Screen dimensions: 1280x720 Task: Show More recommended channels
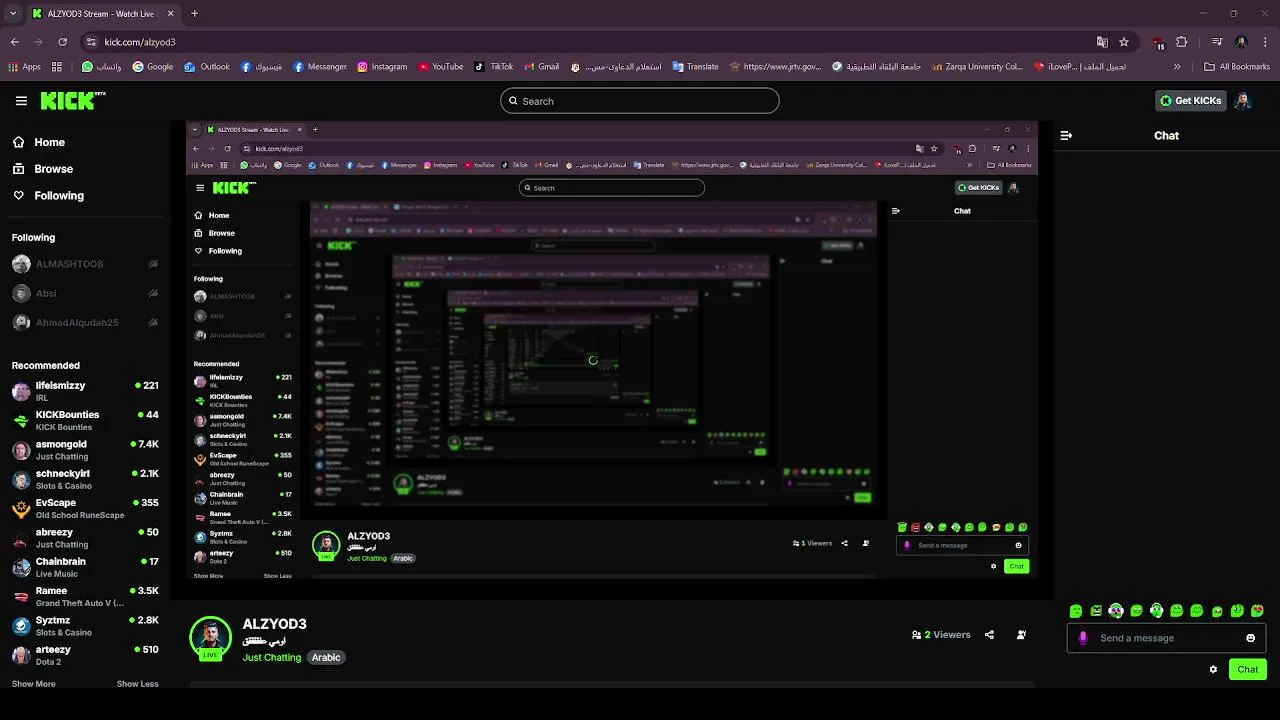[x=34, y=684]
